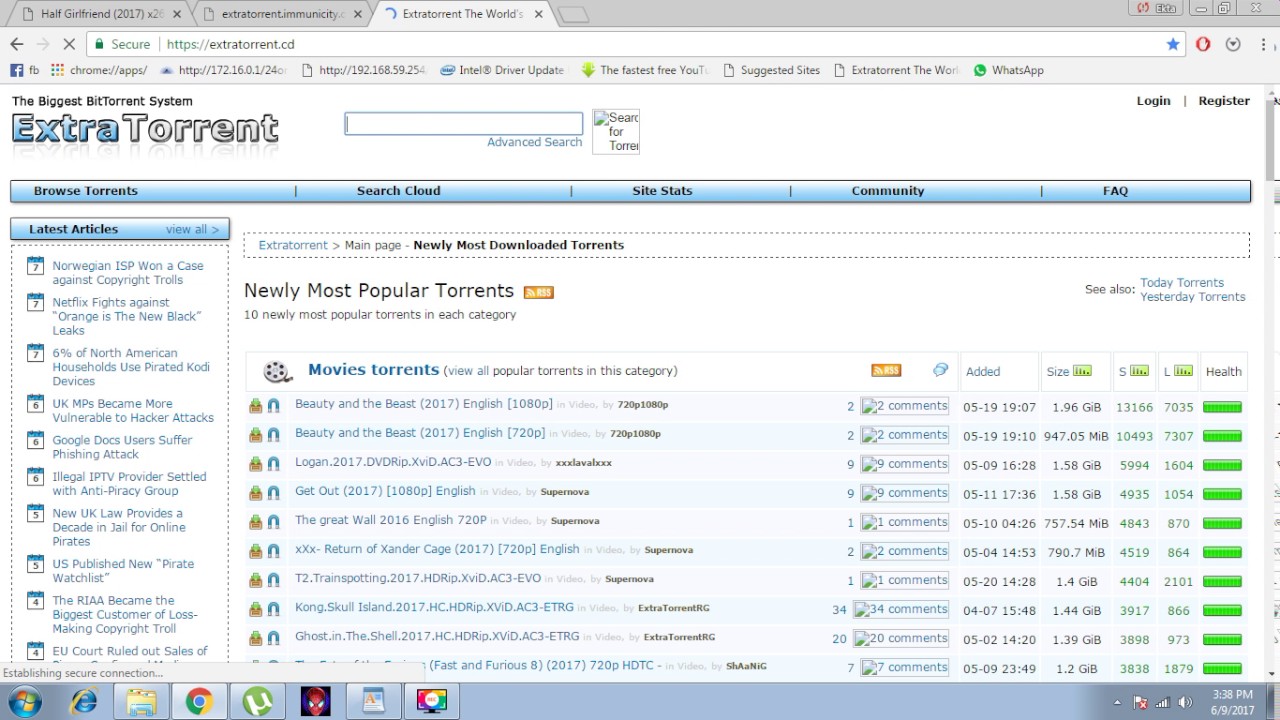Open Internet Explorer from the taskbar
The height and width of the screenshot is (720, 1280).
click(x=84, y=701)
